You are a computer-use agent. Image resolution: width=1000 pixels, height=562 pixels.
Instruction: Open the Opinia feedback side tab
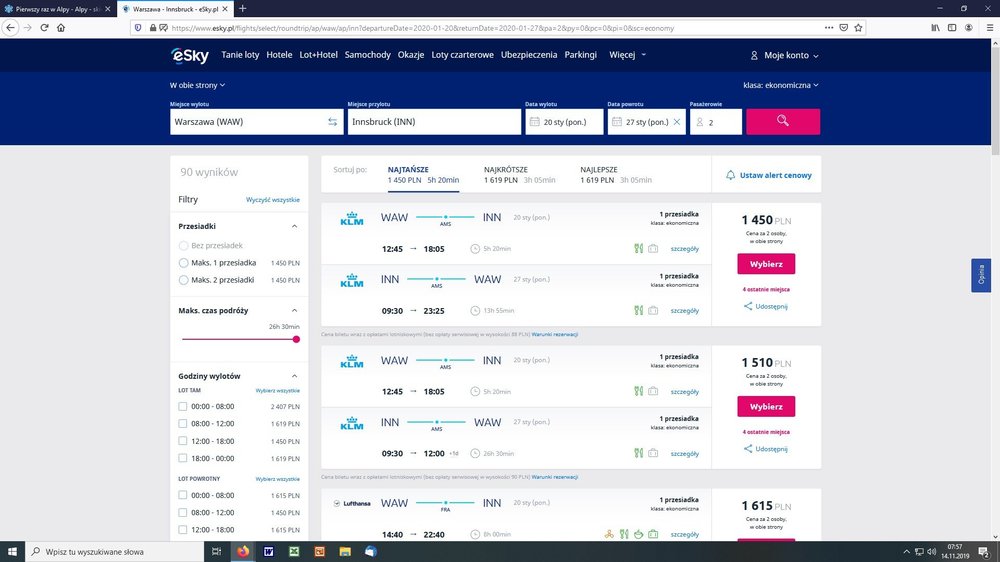click(x=981, y=276)
